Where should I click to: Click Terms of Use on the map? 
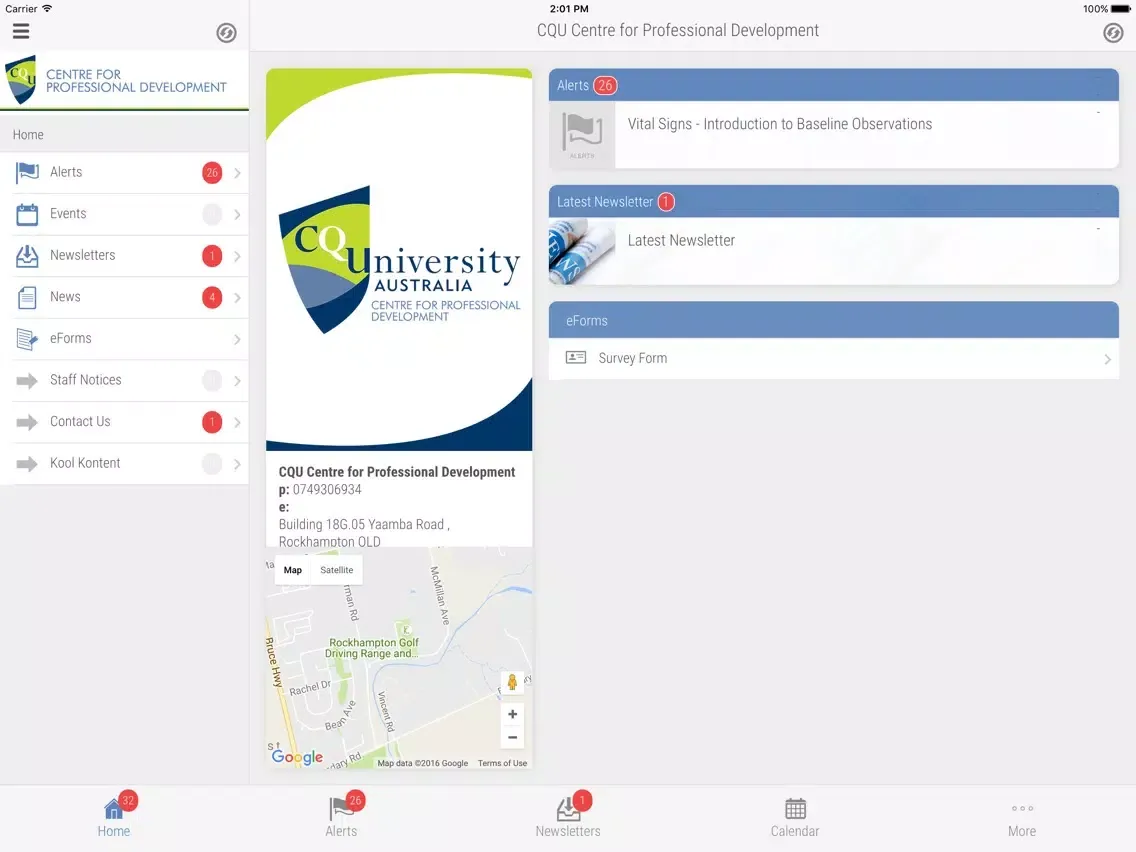tap(502, 763)
